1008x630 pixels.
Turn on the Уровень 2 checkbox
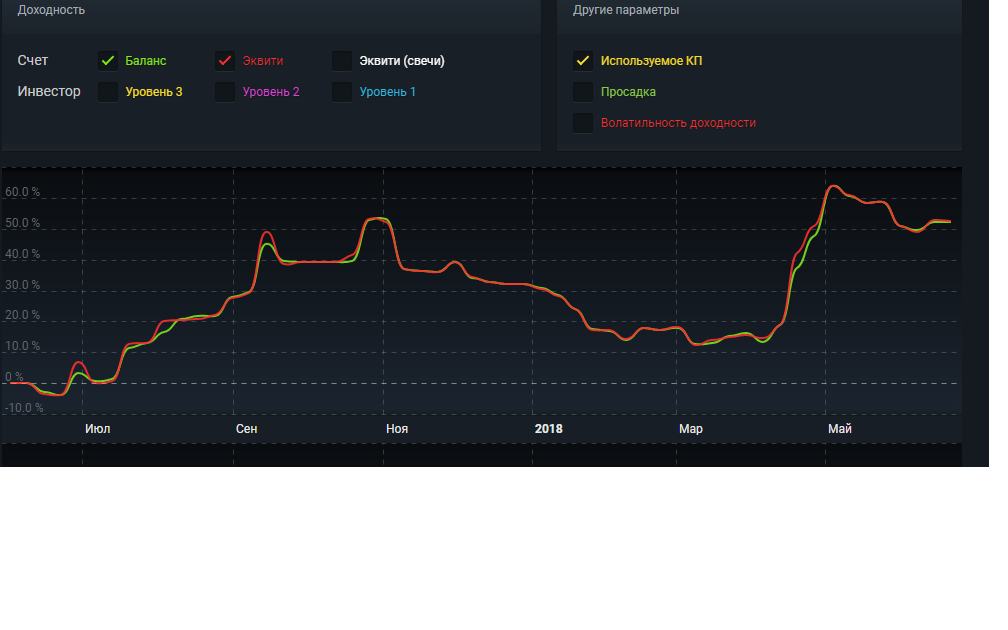coord(225,92)
